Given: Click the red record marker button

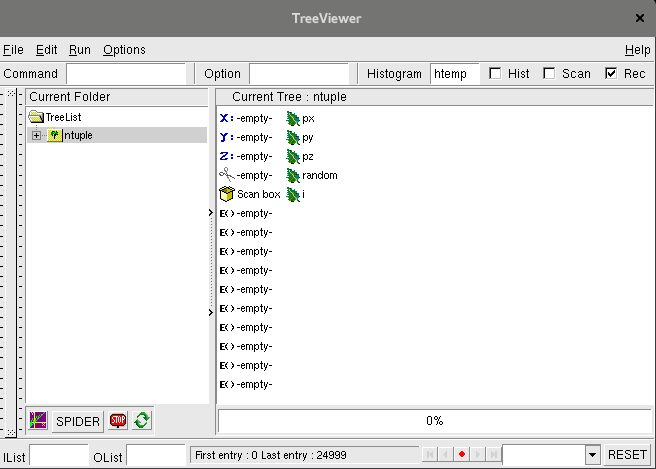Looking at the screenshot, I should tap(462, 454).
